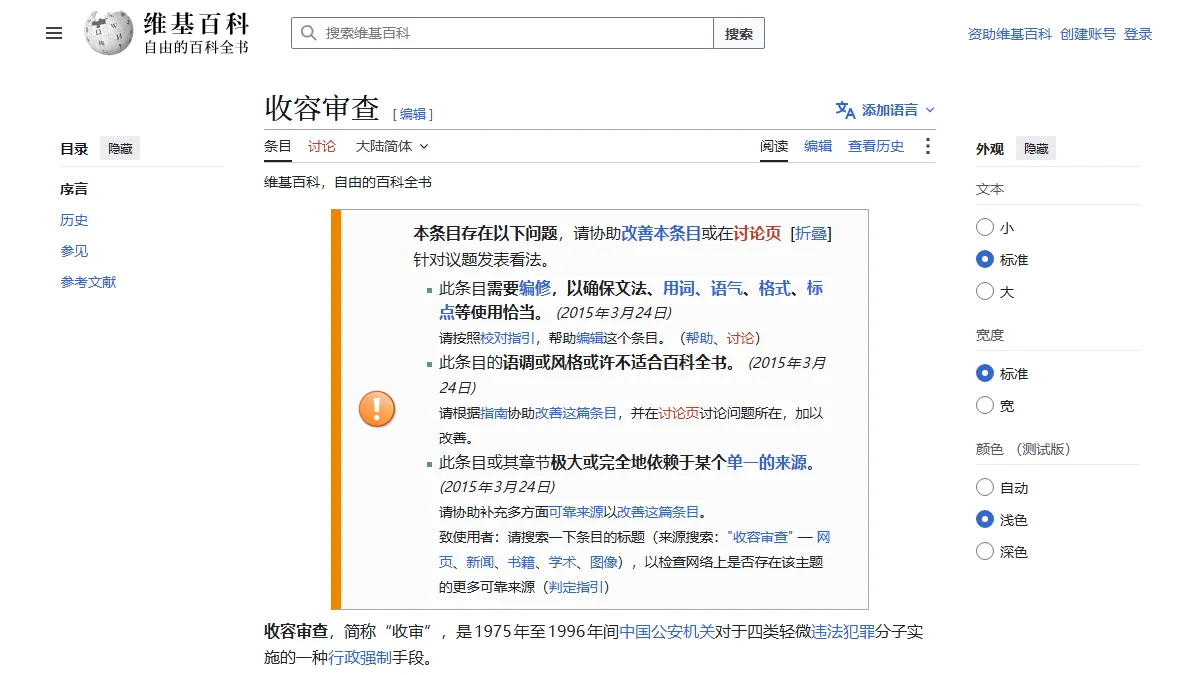Click the 学术 source search link
The height and width of the screenshot is (675, 1200).
(x=562, y=562)
